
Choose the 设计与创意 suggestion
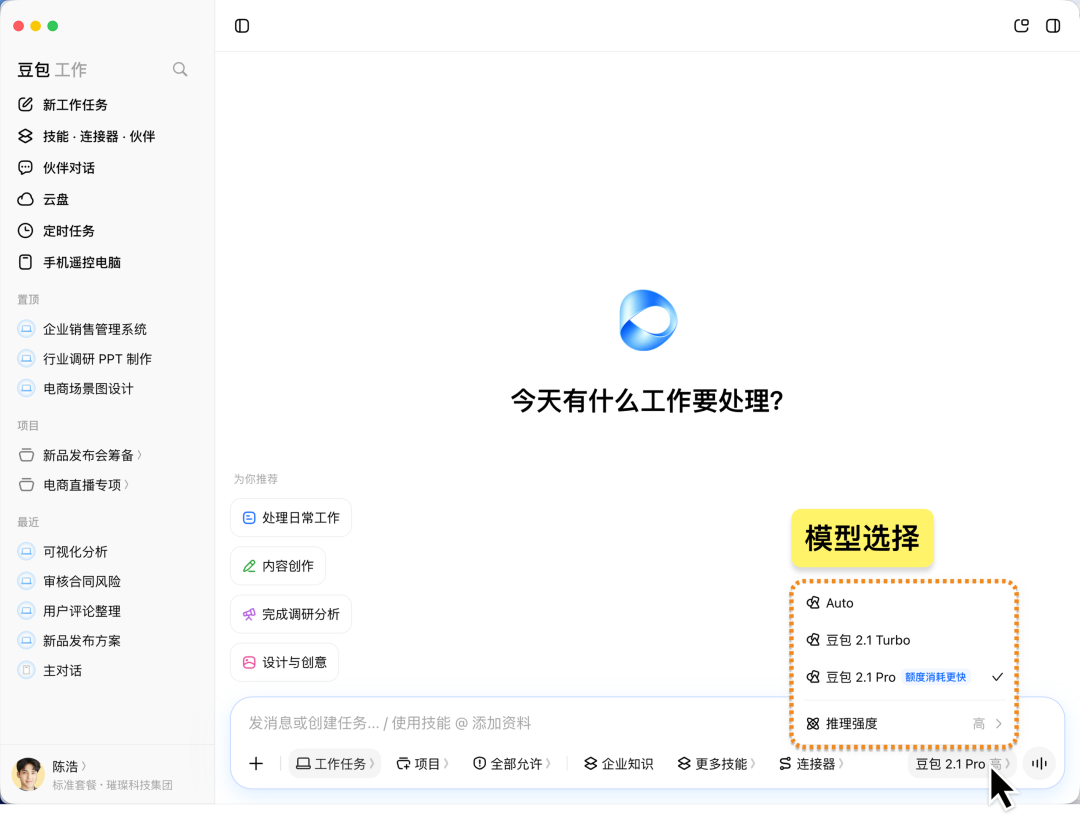284,662
